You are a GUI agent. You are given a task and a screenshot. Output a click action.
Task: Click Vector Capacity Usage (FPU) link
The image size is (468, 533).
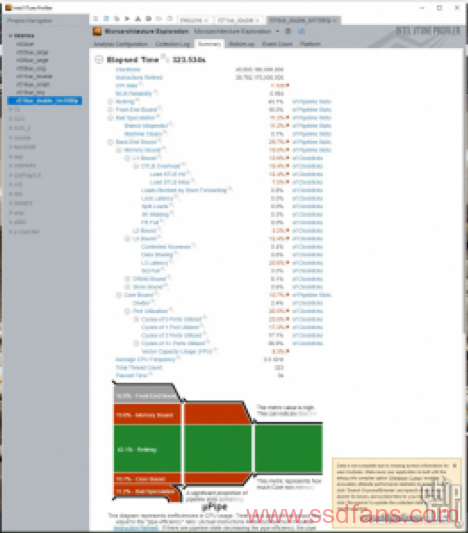pyautogui.click(x=177, y=351)
